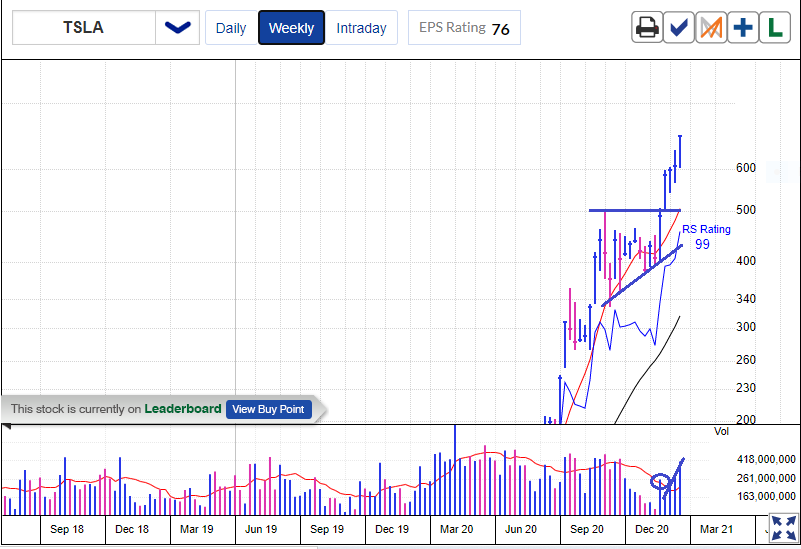Click the 418,000,000 volume label
Viewport: 801px width, 549px height.
[766, 460]
